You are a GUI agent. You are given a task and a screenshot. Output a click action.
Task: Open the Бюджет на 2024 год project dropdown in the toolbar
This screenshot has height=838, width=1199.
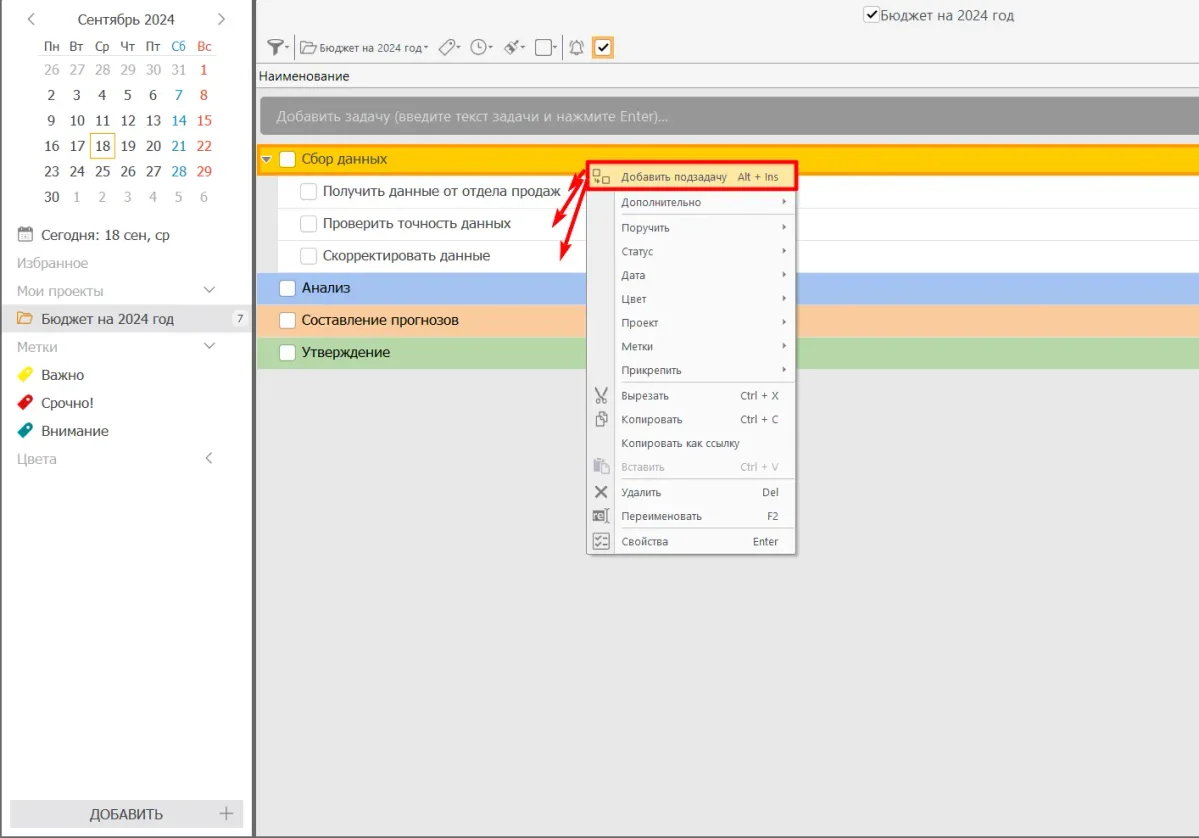pyautogui.click(x=366, y=47)
